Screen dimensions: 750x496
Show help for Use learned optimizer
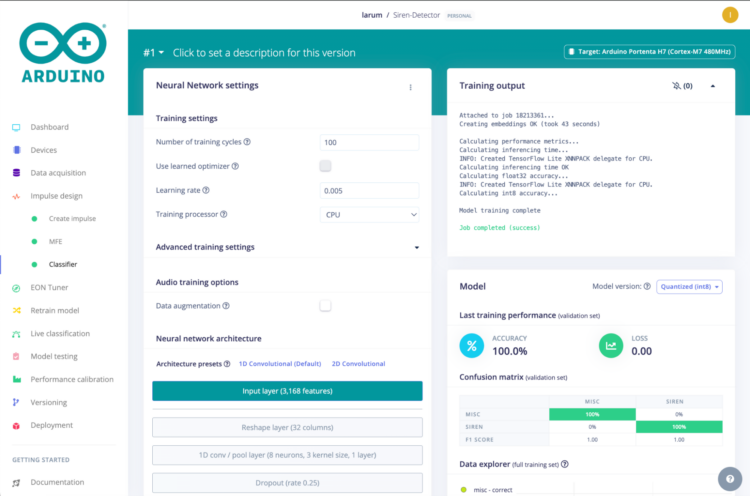pyautogui.click(x=235, y=166)
